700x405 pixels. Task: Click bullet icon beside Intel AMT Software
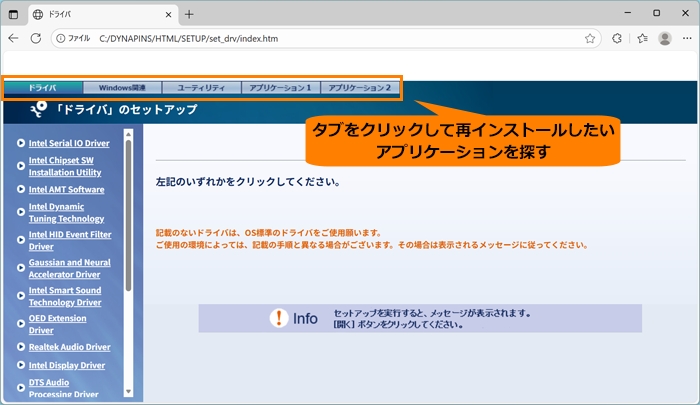tap(21, 189)
